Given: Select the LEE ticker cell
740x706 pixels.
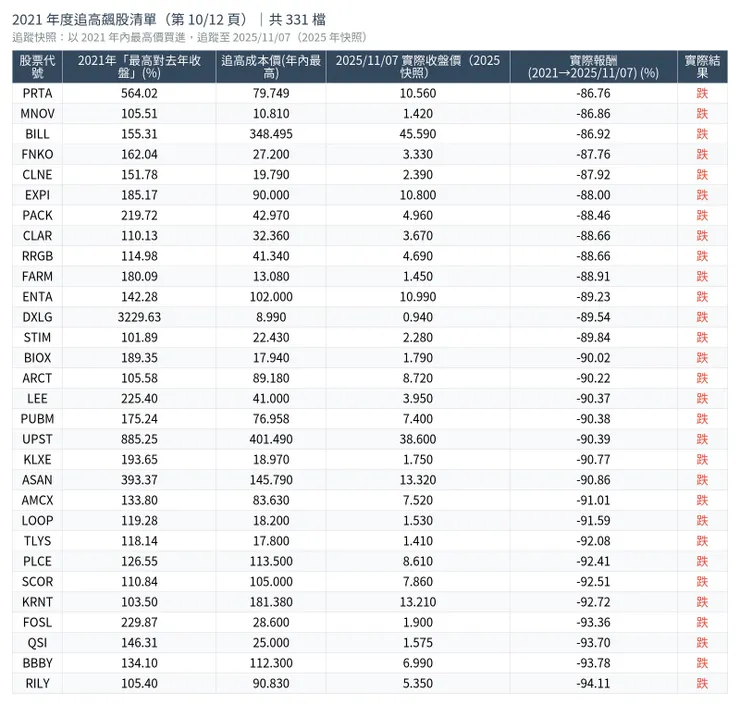Looking at the screenshot, I should 37,398.
